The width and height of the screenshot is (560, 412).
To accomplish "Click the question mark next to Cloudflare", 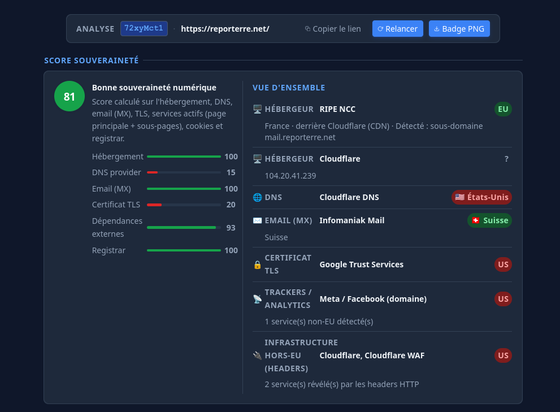I will (x=506, y=159).
